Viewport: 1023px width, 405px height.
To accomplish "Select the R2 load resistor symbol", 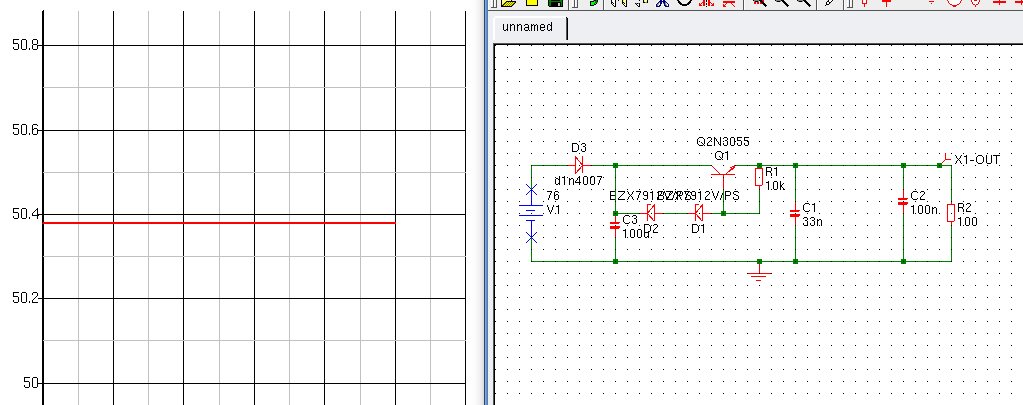I will click(x=951, y=213).
